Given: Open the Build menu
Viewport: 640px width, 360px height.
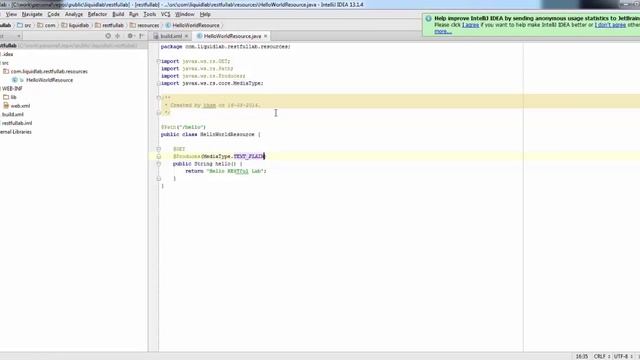Looking at the screenshot, I should tap(118, 14).
